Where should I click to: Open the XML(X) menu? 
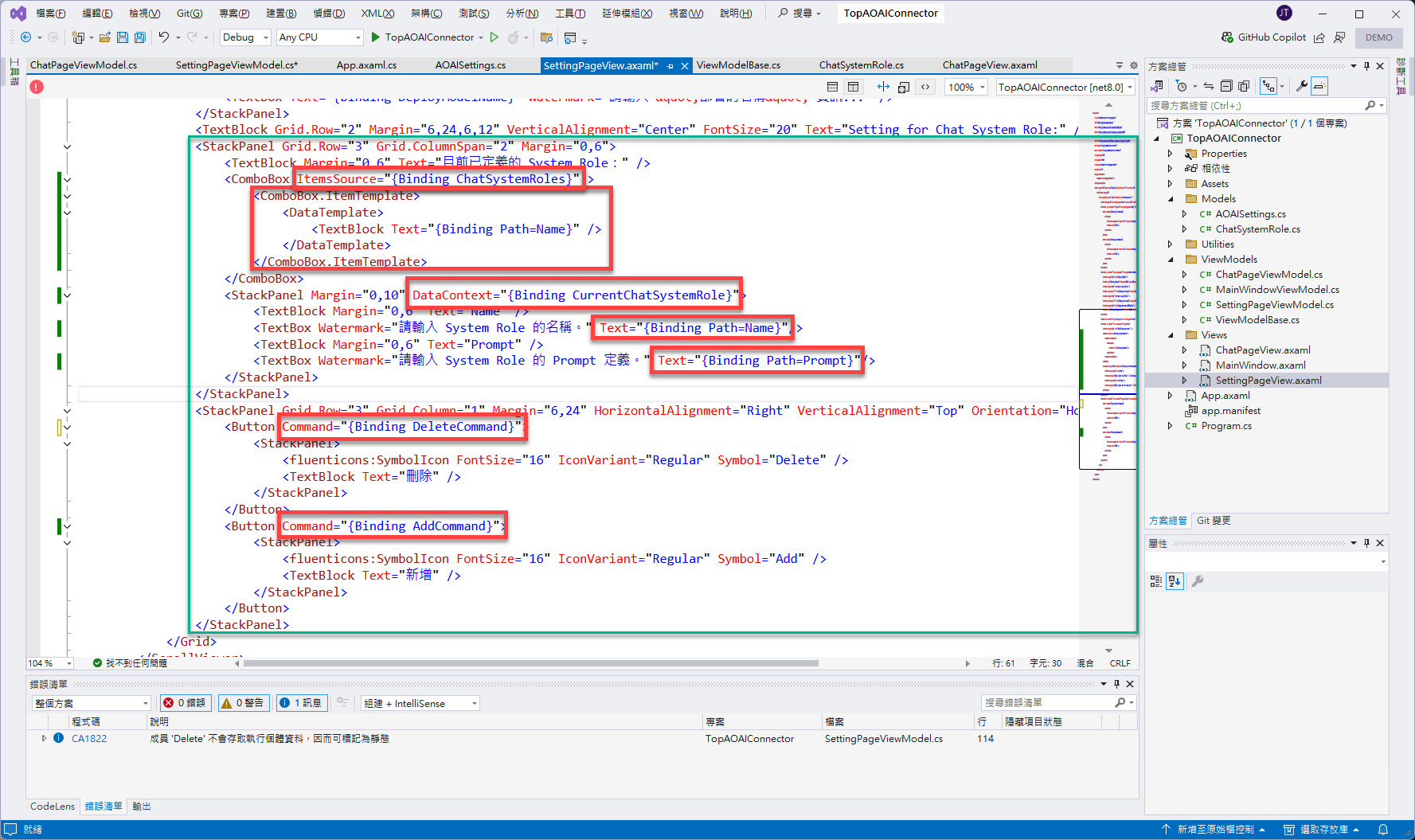pos(377,14)
